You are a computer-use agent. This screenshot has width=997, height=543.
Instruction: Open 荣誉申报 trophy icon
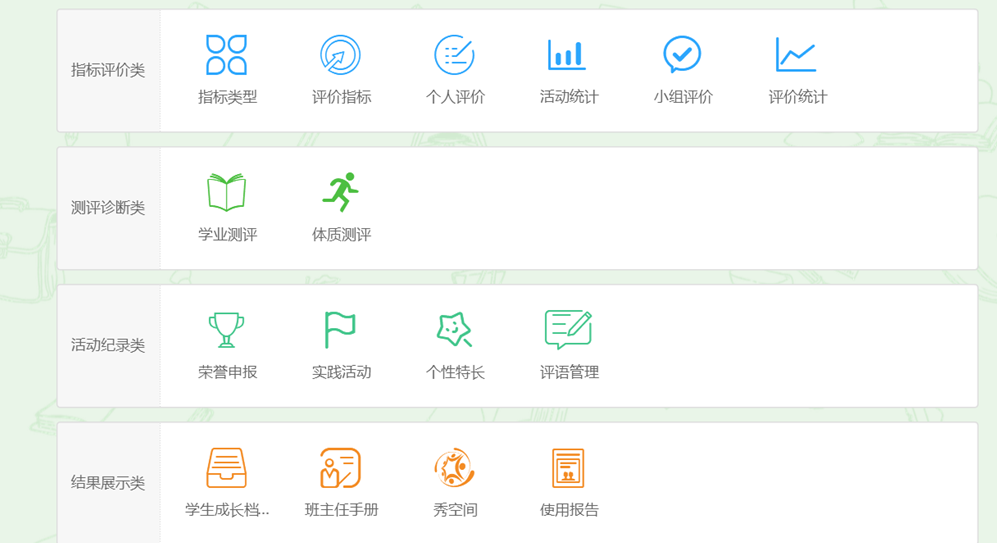click(x=227, y=329)
